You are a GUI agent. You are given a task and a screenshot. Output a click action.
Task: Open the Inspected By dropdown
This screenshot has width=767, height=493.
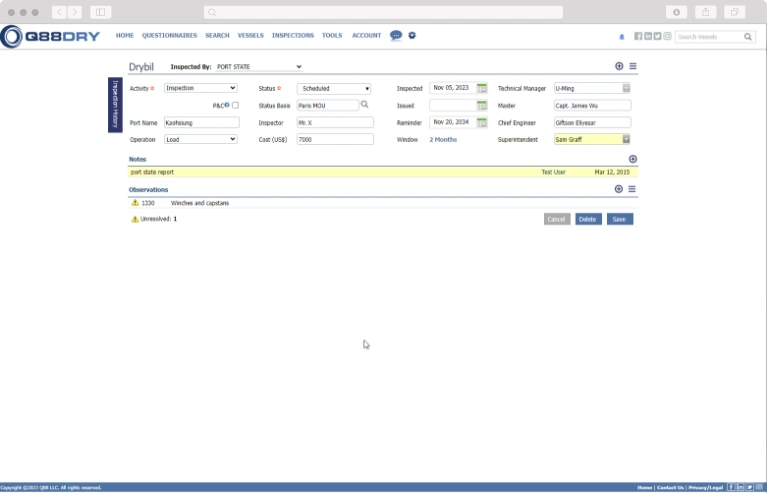coord(259,67)
